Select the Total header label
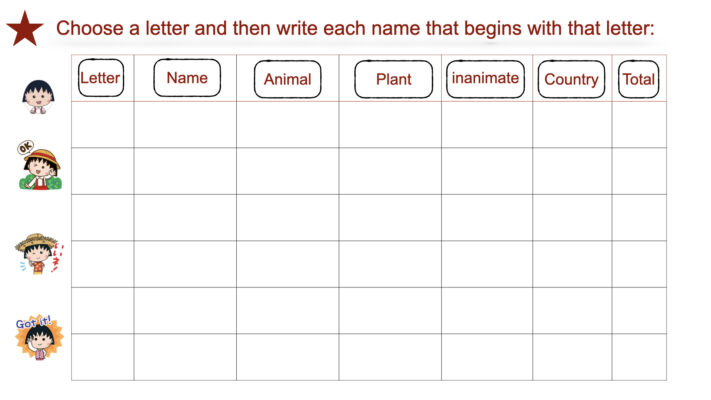The image size is (711, 400). 638,79
